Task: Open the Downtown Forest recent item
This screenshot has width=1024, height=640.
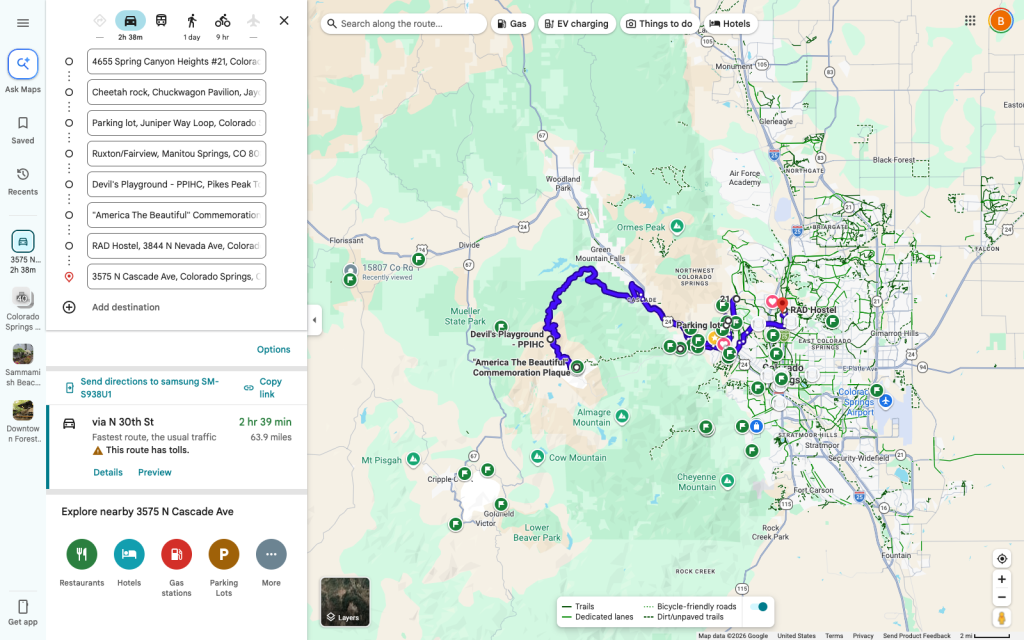Action: (x=23, y=421)
